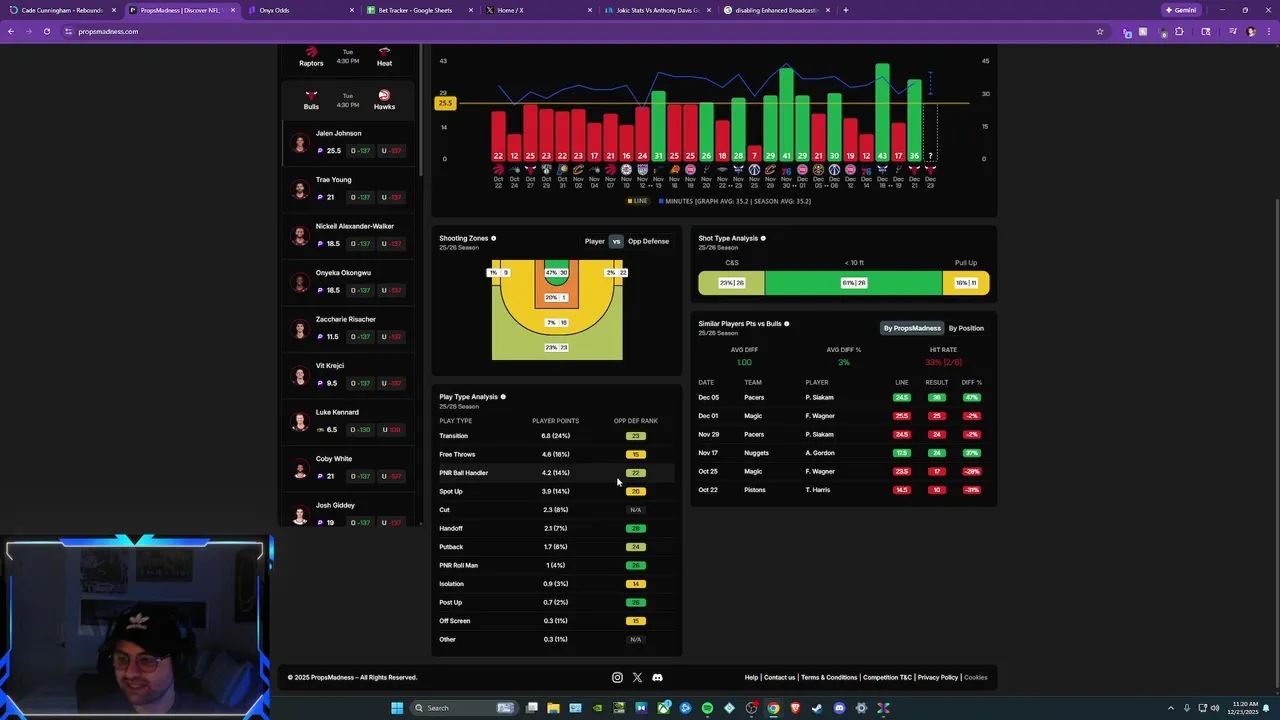The width and height of the screenshot is (1280, 720).
Task: Click the Transition play type row
Action: click(x=556, y=436)
